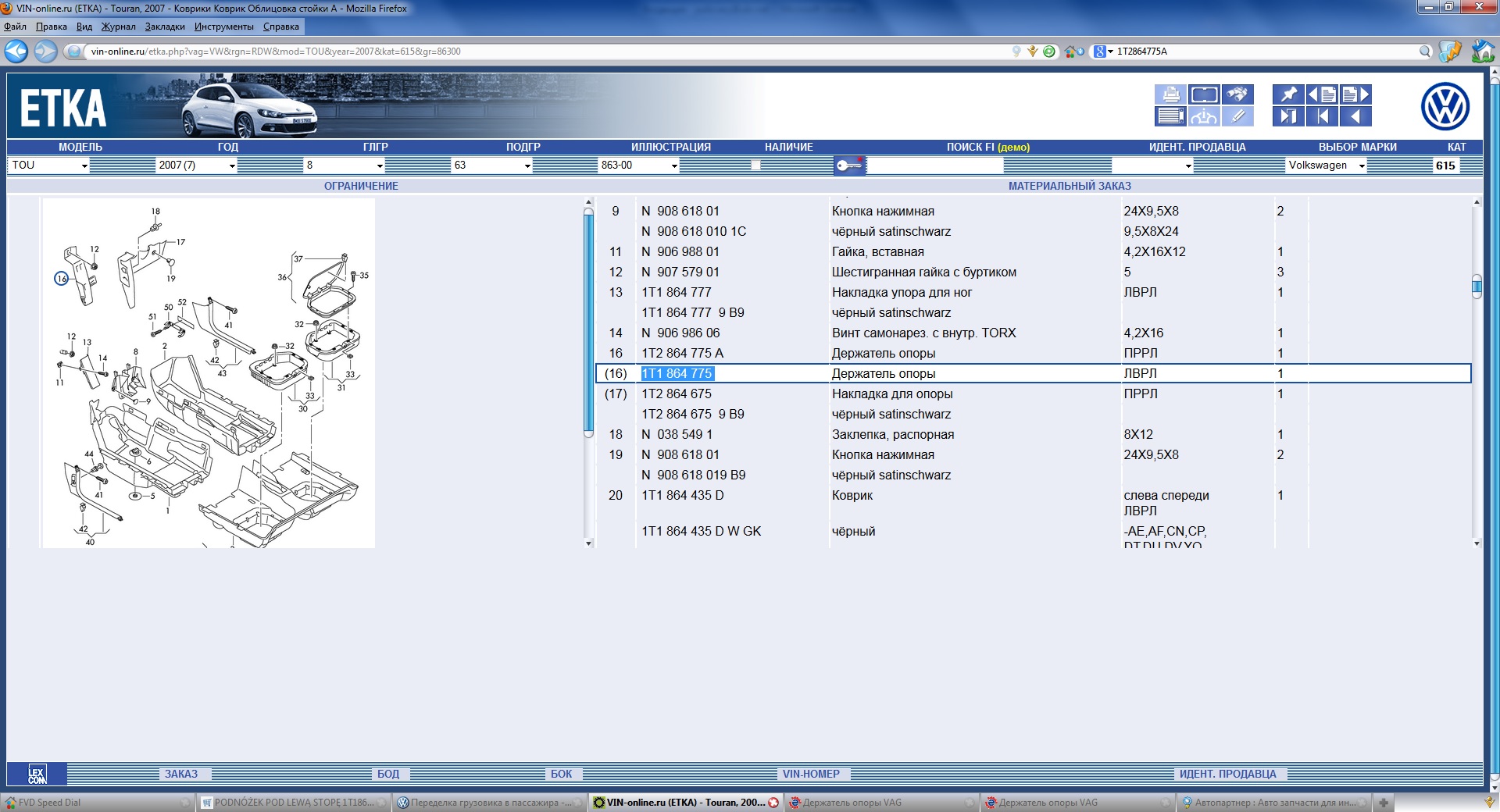This screenshot has width=1500, height=812.
Task: Open the Инструменты menu
Action: point(224,27)
